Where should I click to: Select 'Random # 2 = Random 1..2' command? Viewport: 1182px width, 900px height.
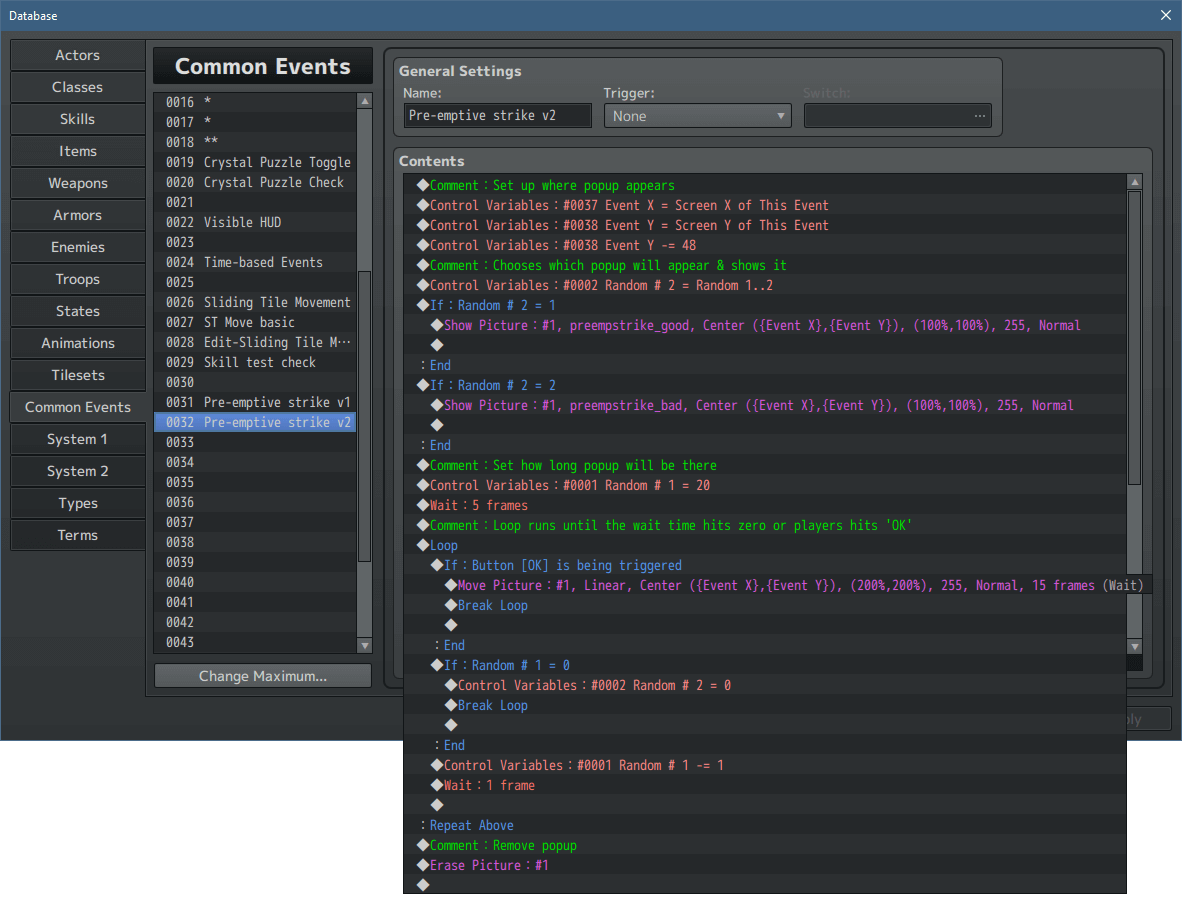765,285
